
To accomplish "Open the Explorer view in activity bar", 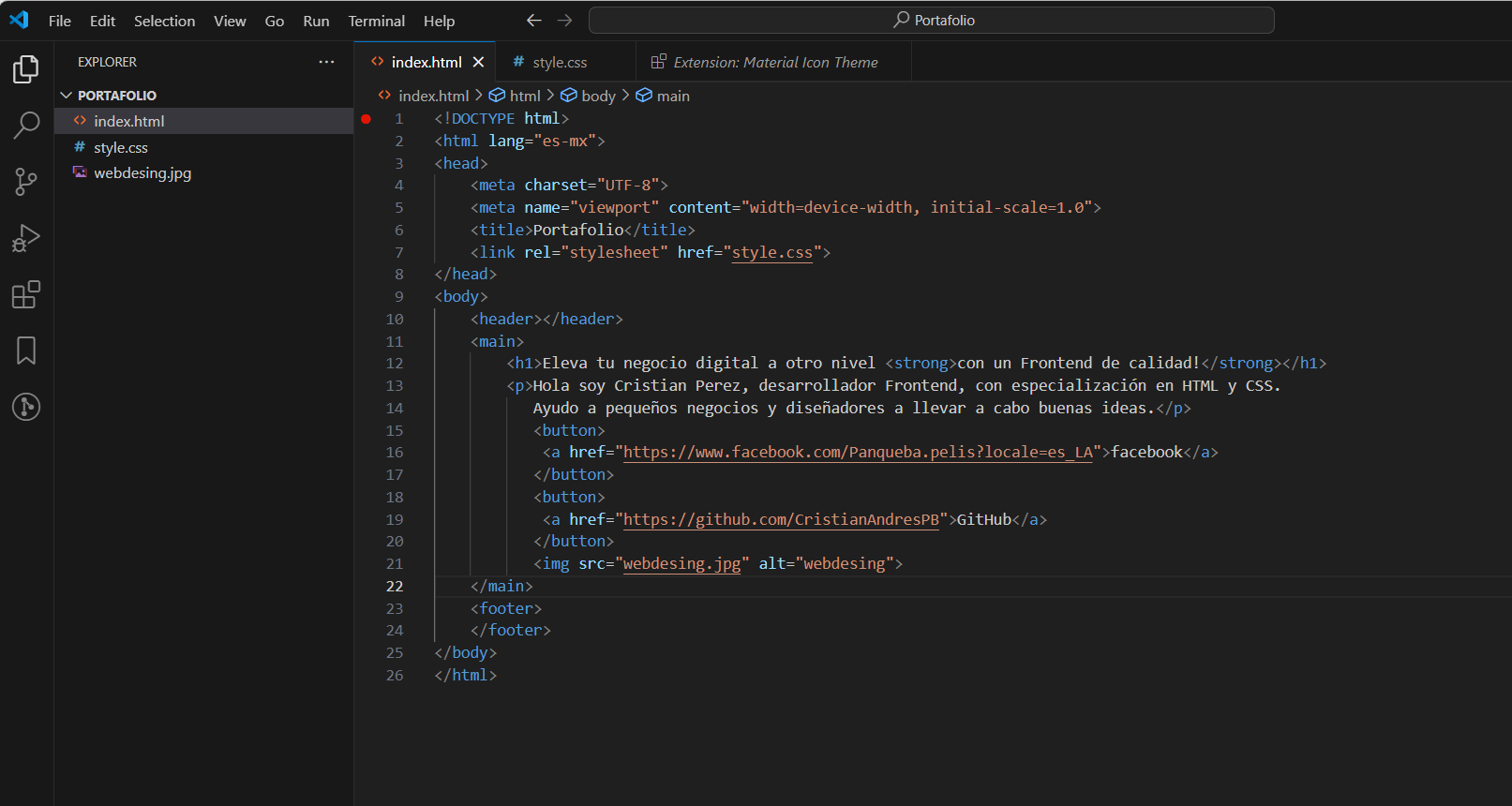I will click(x=26, y=68).
